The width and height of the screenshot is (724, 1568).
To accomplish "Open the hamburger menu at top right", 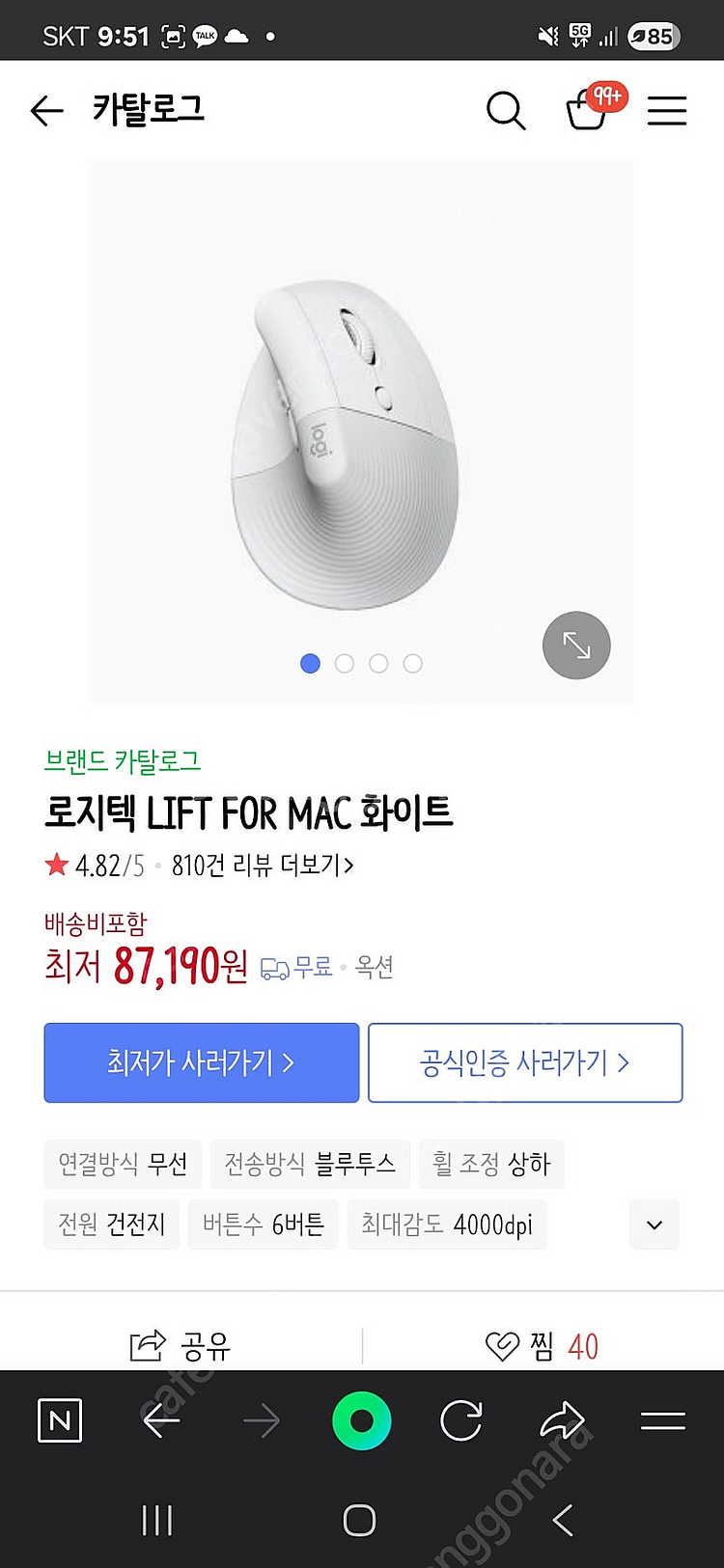I will coord(666,111).
